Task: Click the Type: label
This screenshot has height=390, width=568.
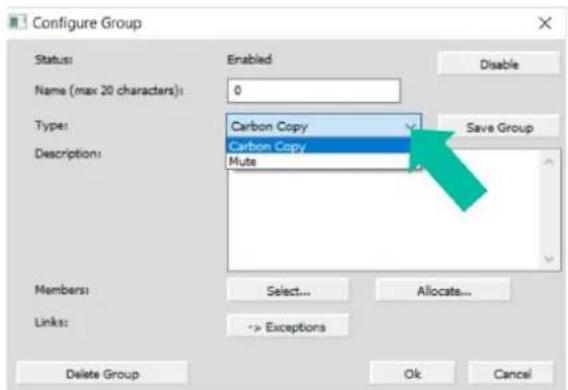Action: tap(51, 125)
